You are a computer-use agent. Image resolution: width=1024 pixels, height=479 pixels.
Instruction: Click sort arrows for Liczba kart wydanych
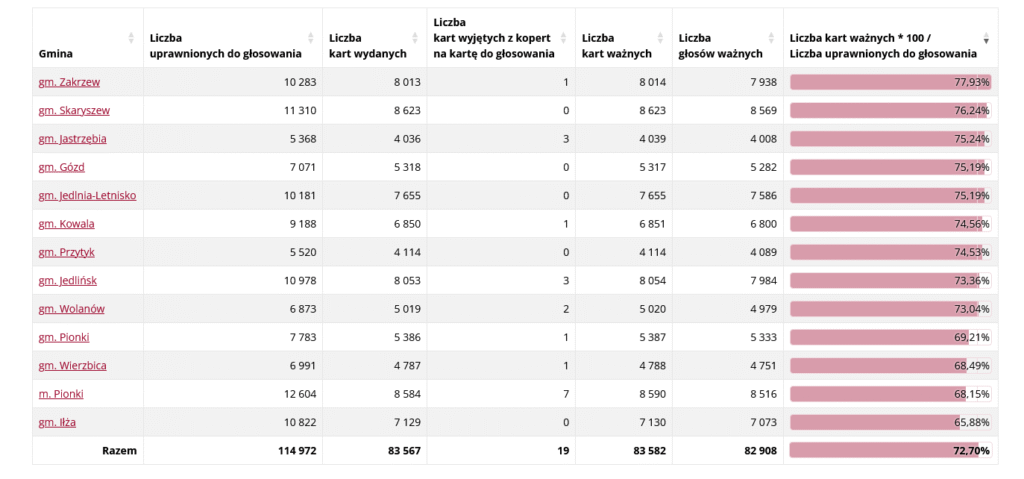pos(418,38)
